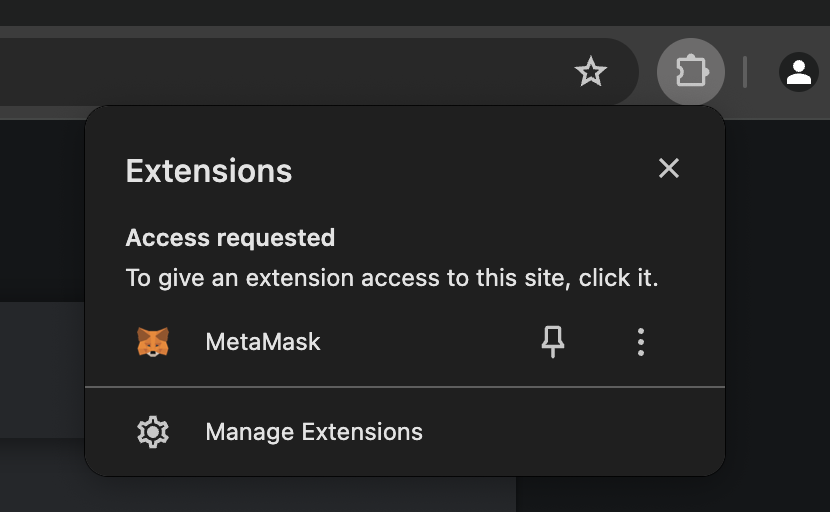Screen dimensions: 830x512
Task: Click the page area left of the popup
Action: pos(40,370)
